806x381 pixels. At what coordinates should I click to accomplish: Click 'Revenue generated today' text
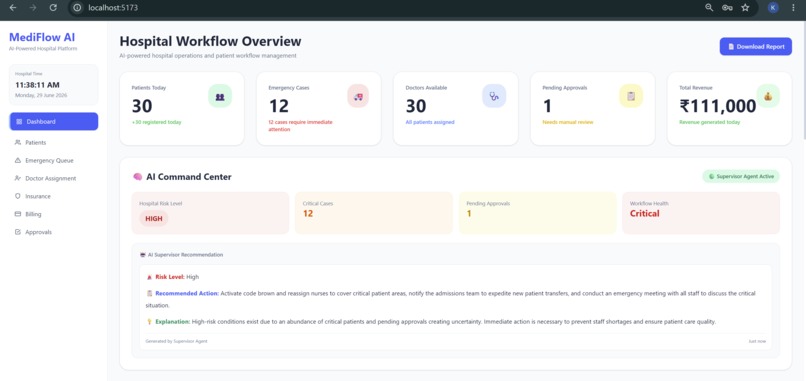point(709,122)
